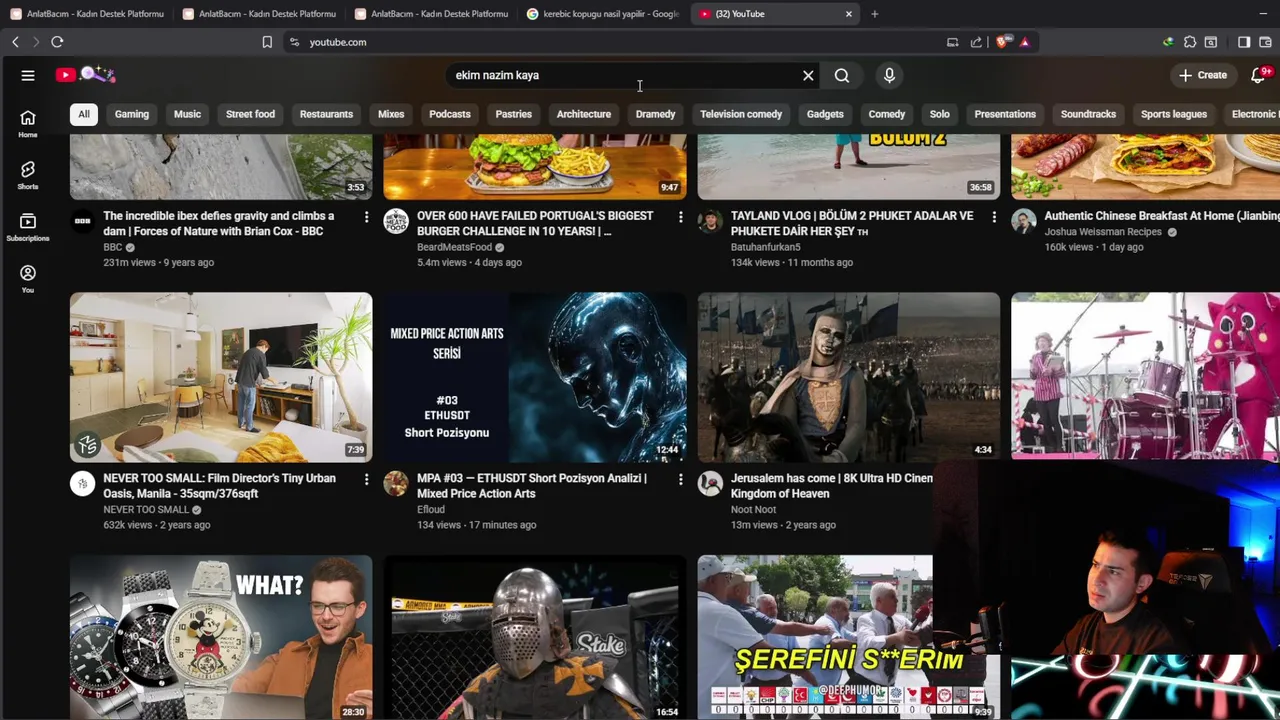Select the Restaurants filter chip

(x=326, y=114)
